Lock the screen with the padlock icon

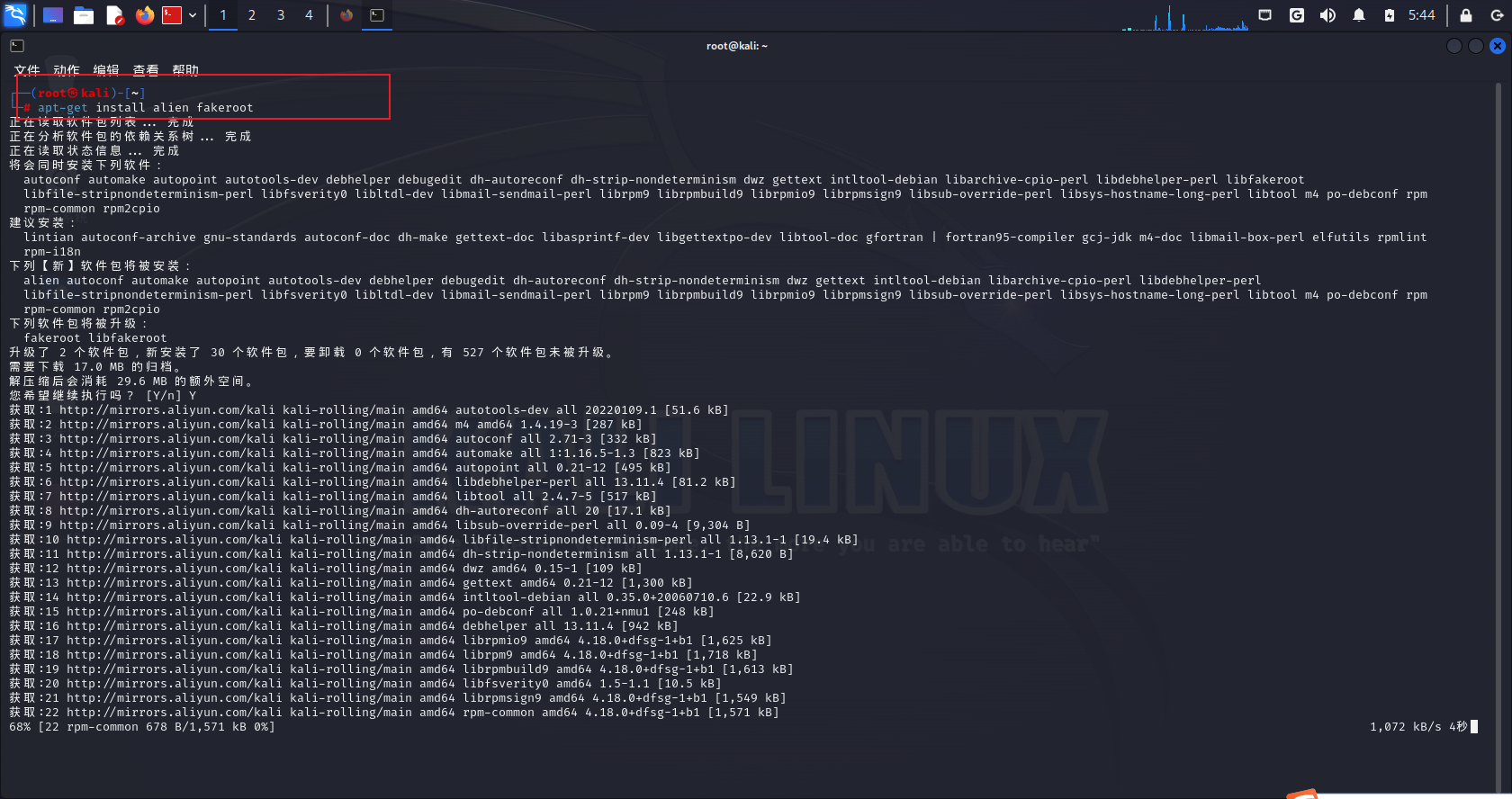pos(1466,15)
